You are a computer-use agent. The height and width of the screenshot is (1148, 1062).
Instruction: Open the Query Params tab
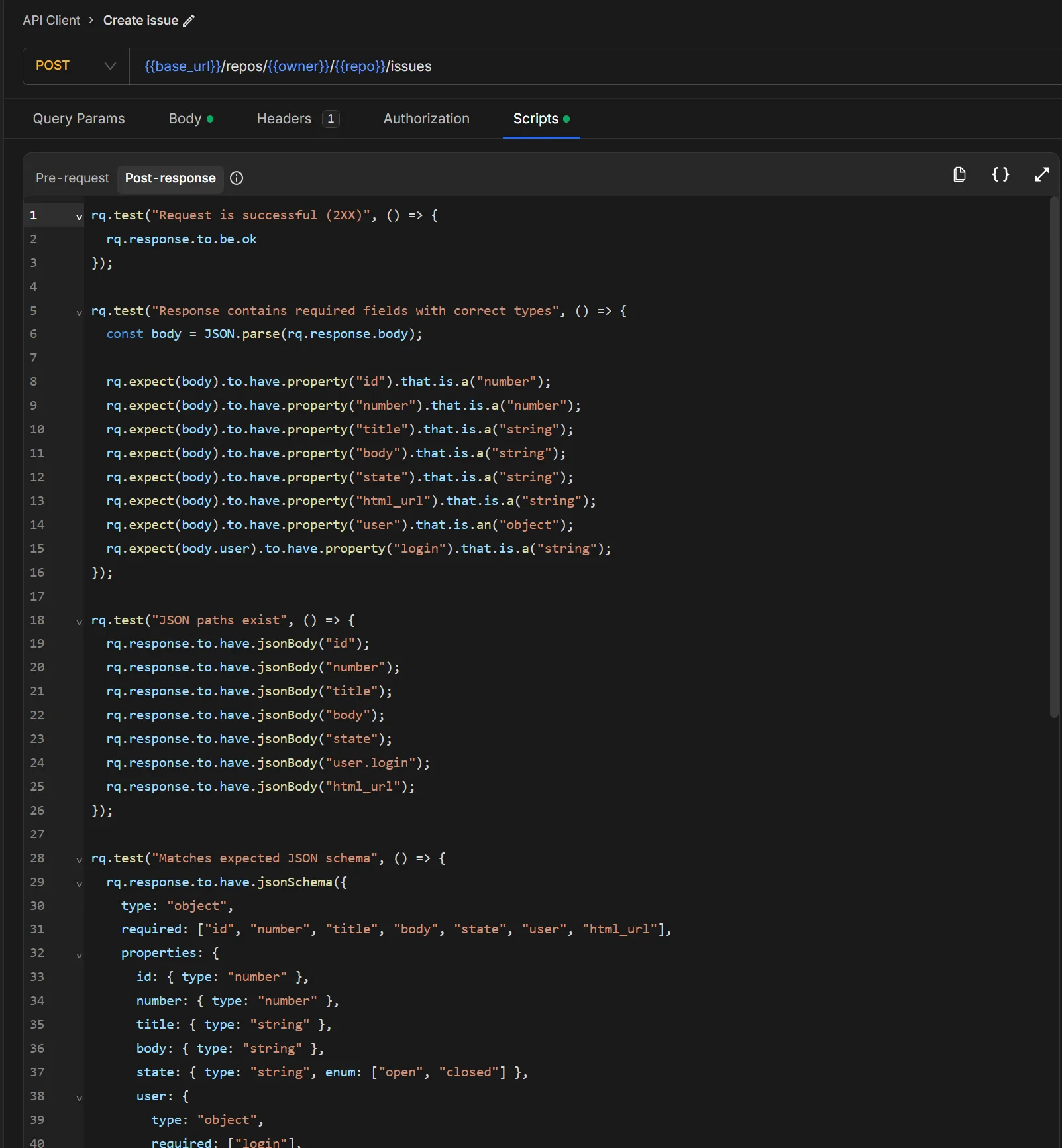pyautogui.click(x=78, y=118)
